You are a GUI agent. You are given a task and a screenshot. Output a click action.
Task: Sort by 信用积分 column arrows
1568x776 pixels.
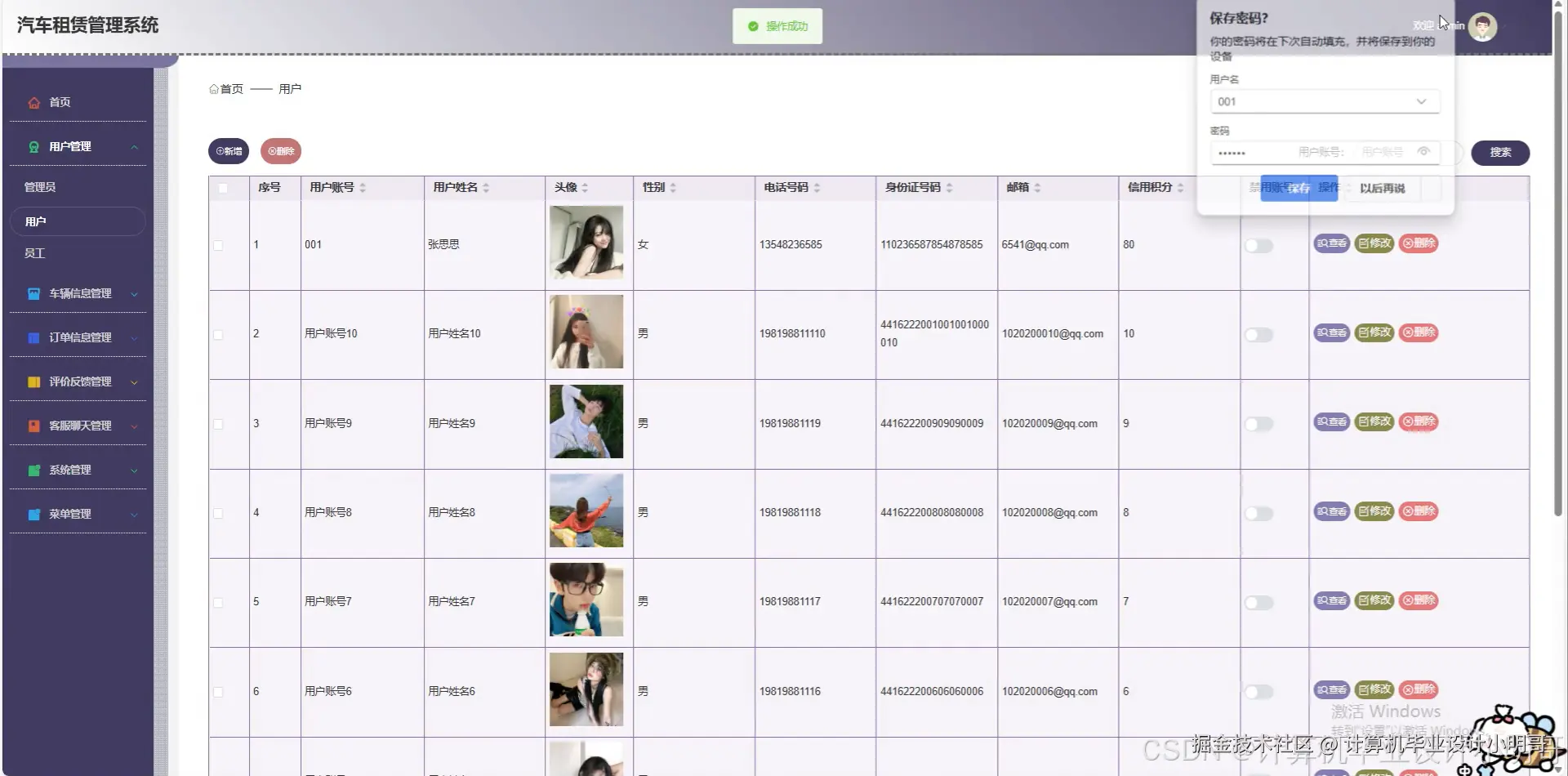[1180, 188]
